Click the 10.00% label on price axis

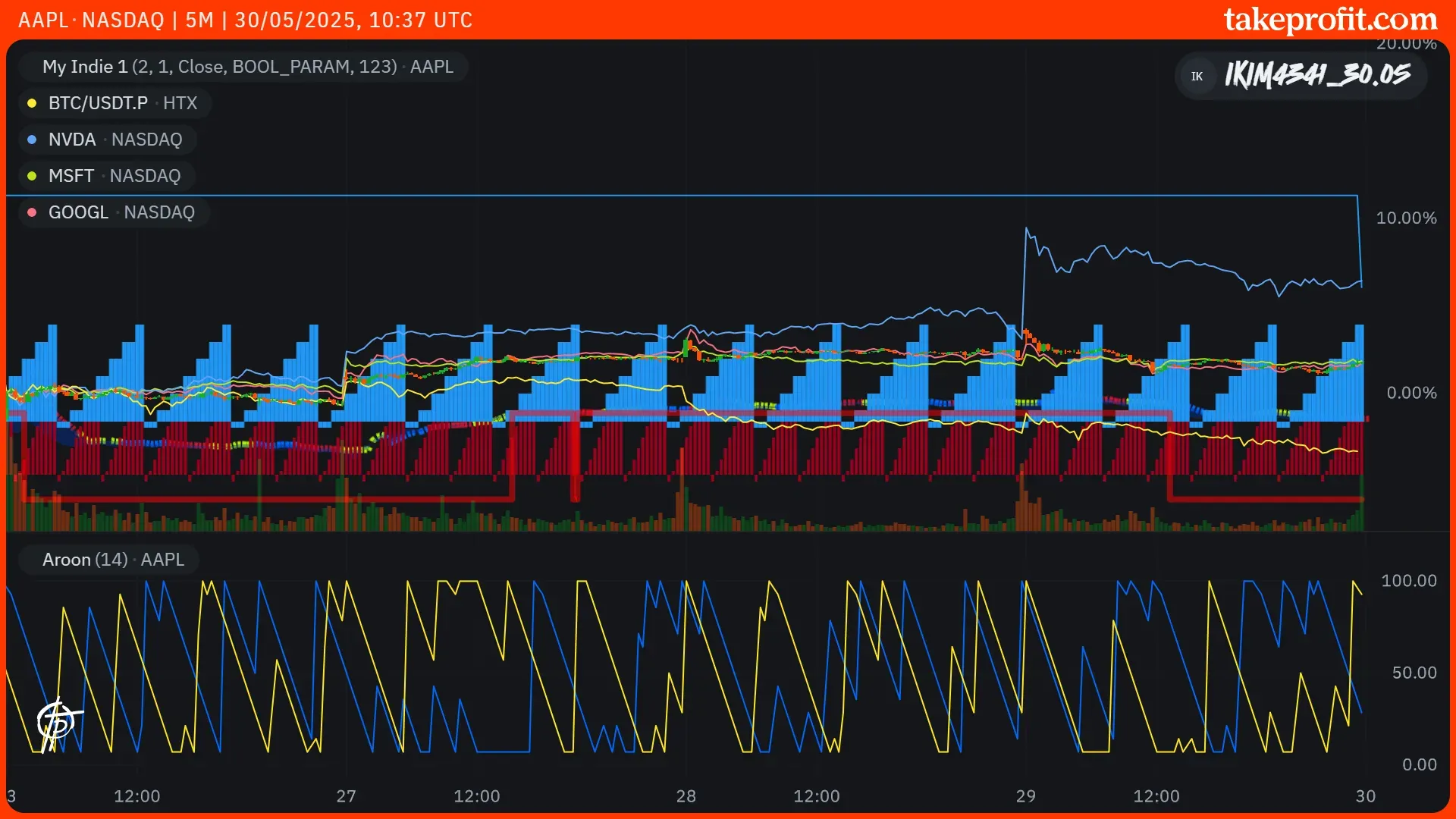pyautogui.click(x=1406, y=218)
